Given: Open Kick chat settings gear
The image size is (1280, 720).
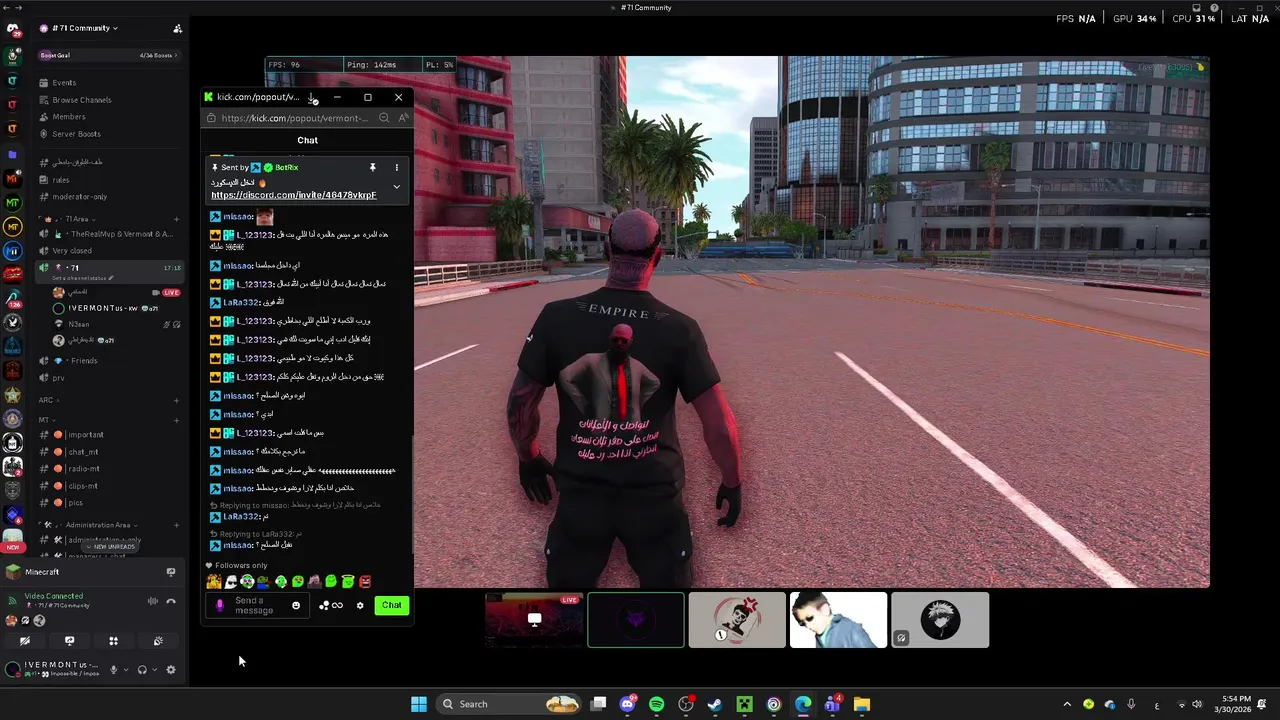Looking at the screenshot, I should tap(360, 605).
